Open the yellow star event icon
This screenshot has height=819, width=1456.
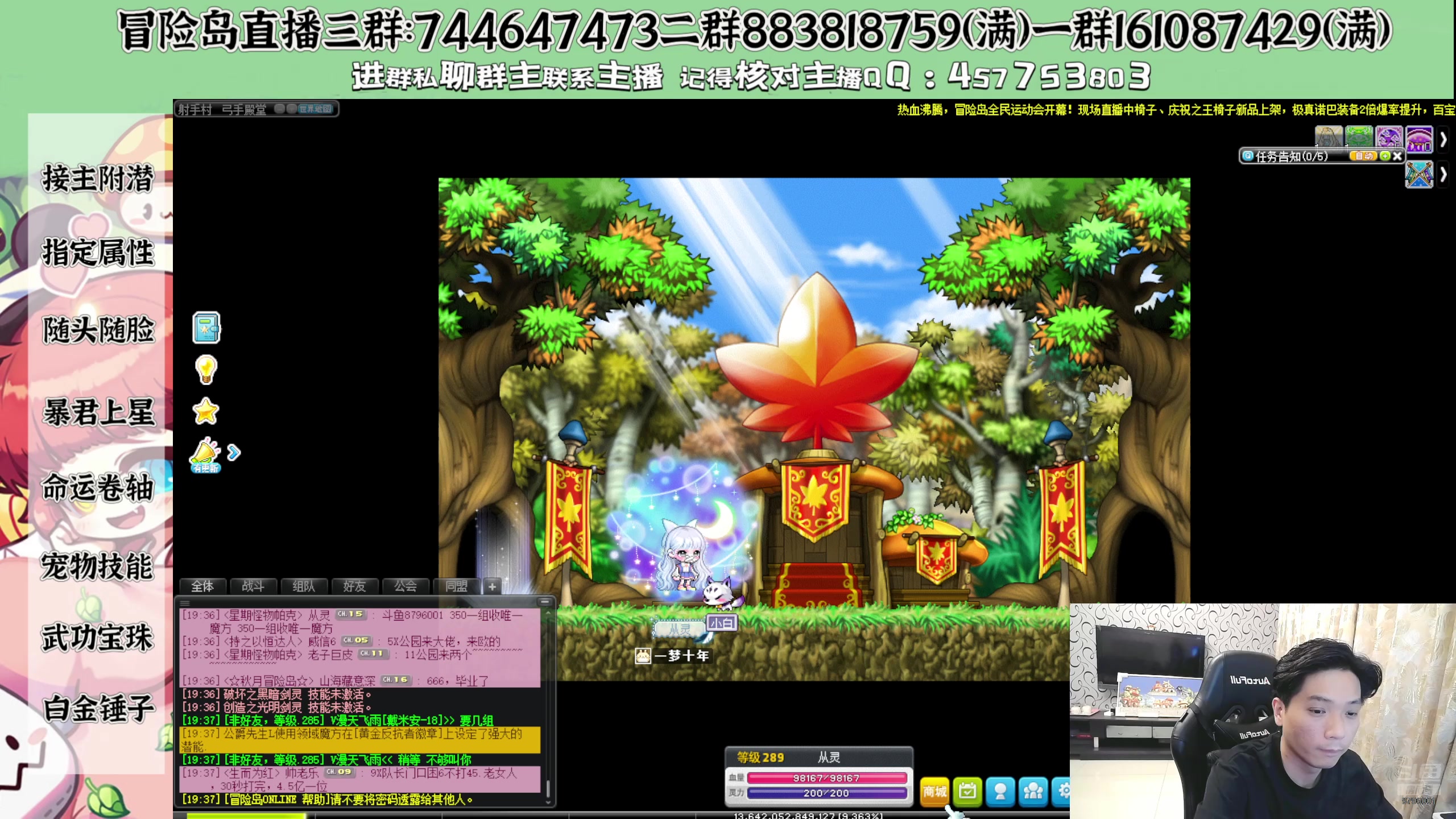pos(206,411)
